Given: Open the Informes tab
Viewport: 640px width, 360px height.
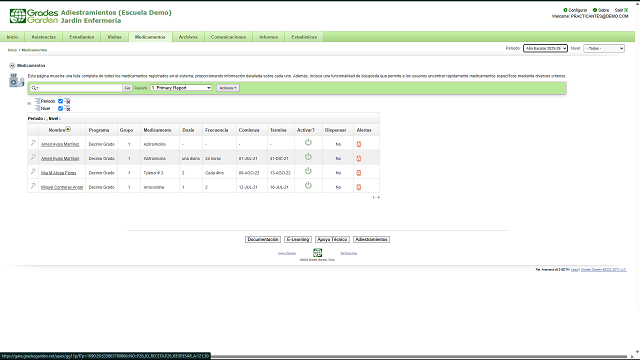Looking at the screenshot, I should [269, 37].
